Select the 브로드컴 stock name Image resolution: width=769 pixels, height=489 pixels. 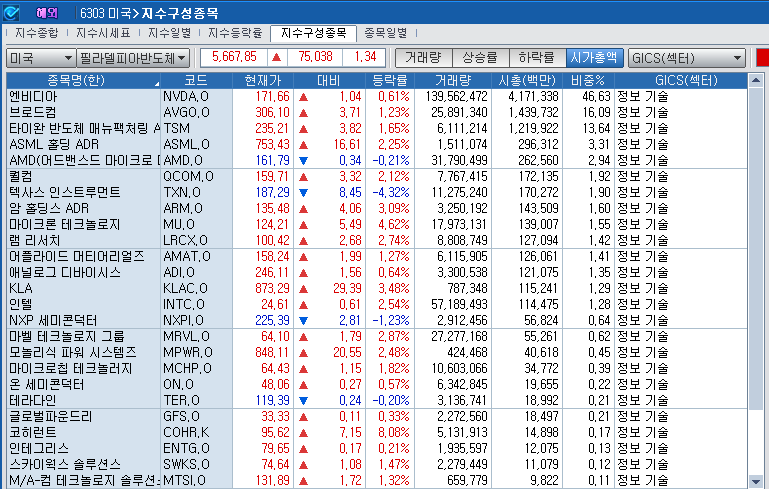(33, 113)
